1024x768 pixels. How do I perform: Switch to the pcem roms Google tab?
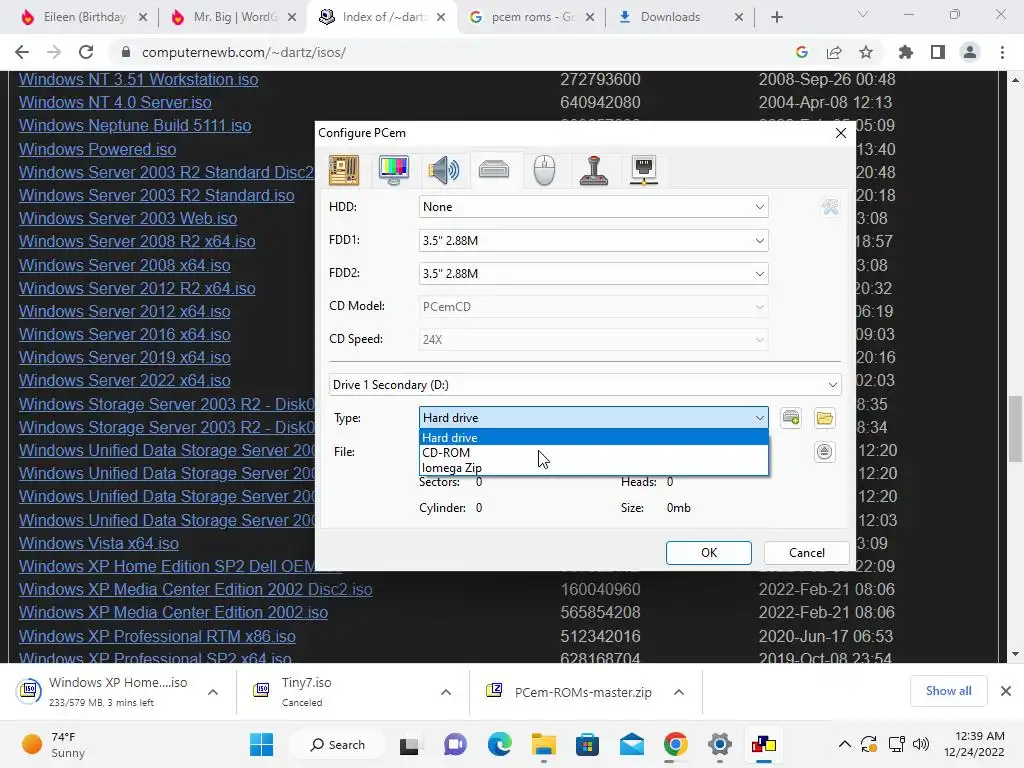click(530, 17)
